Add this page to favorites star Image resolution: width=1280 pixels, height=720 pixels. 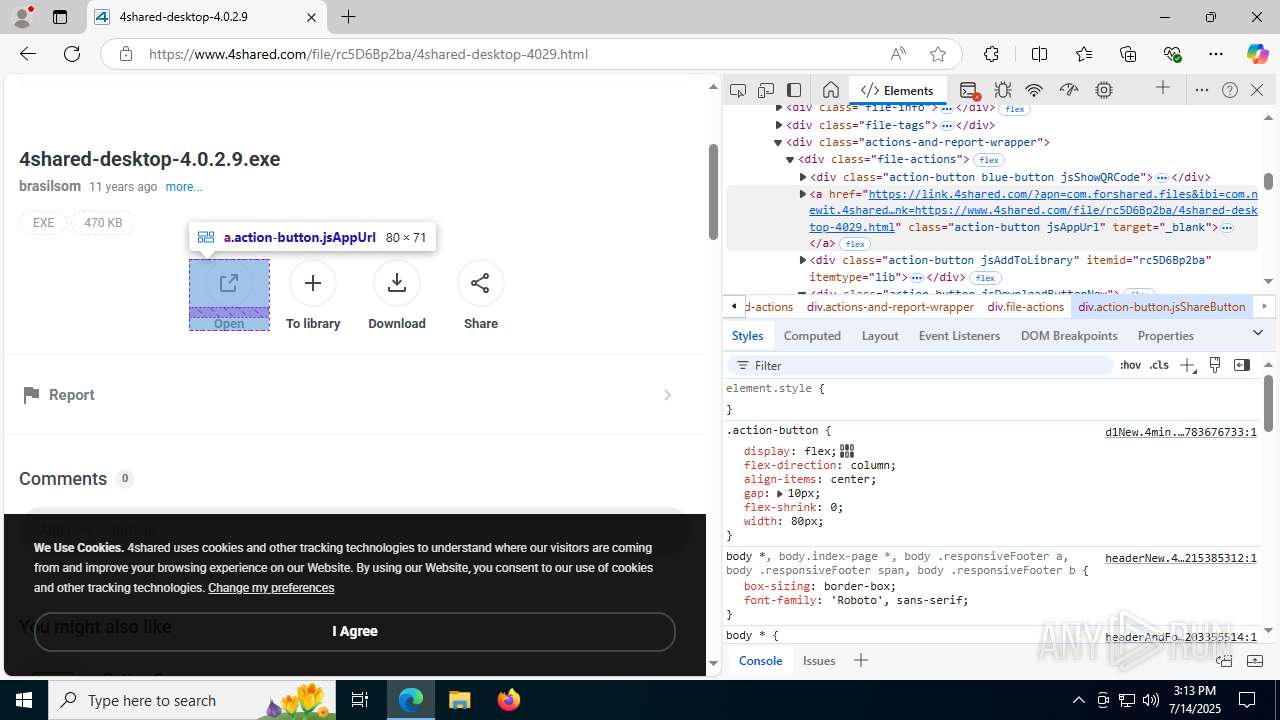tap(937, 54)
